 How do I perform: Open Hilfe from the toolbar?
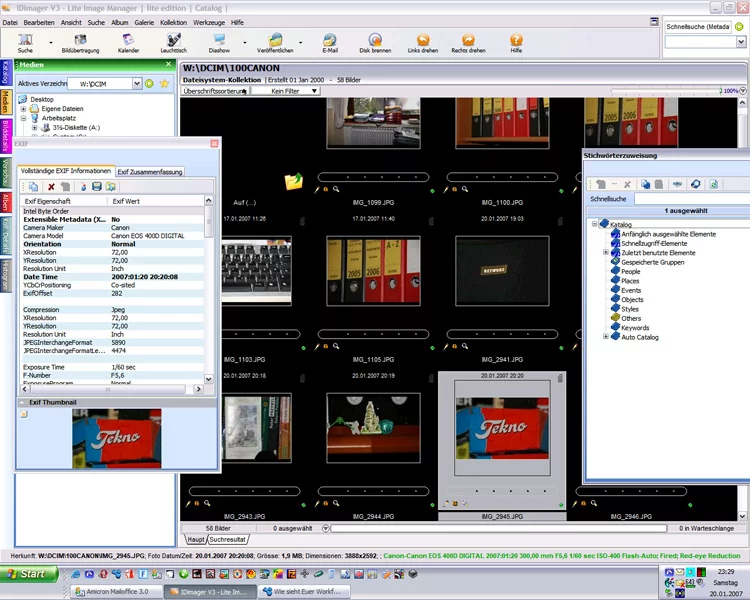[516, 43]
